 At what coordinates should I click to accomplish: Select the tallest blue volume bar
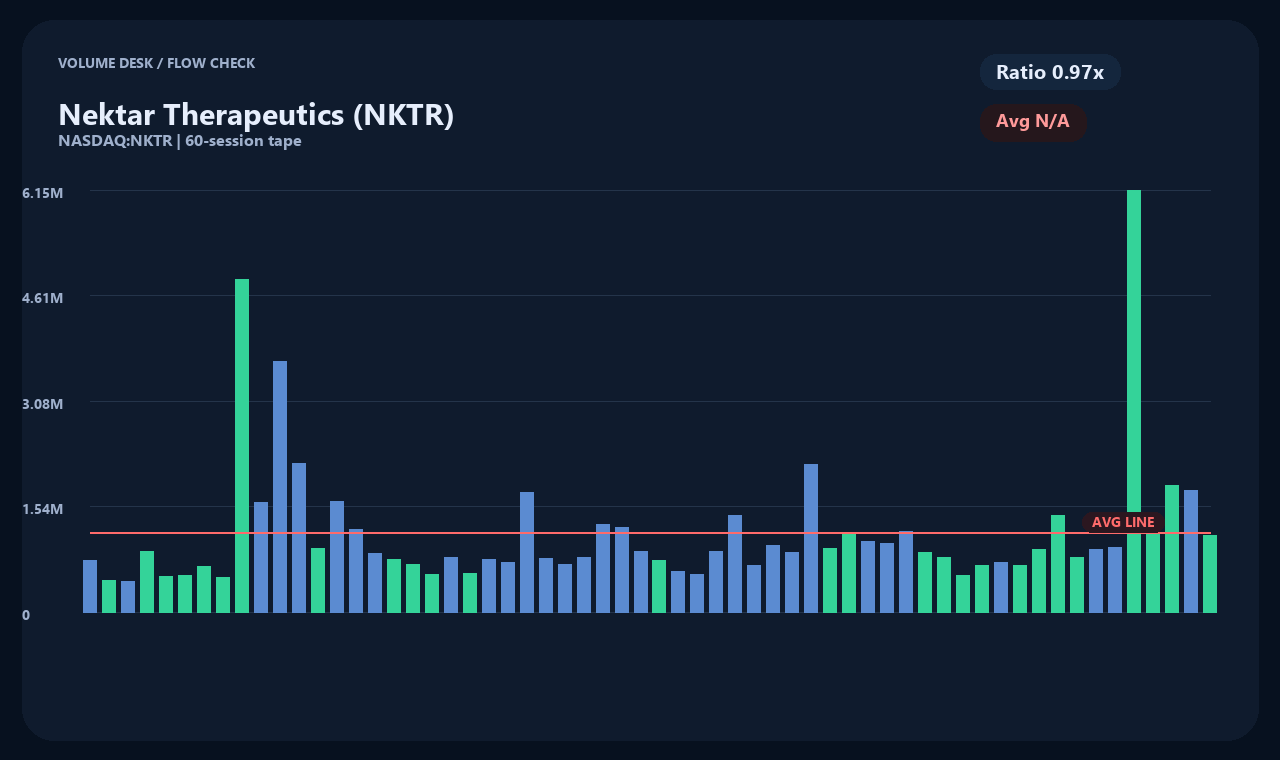[x=280, y=487]
